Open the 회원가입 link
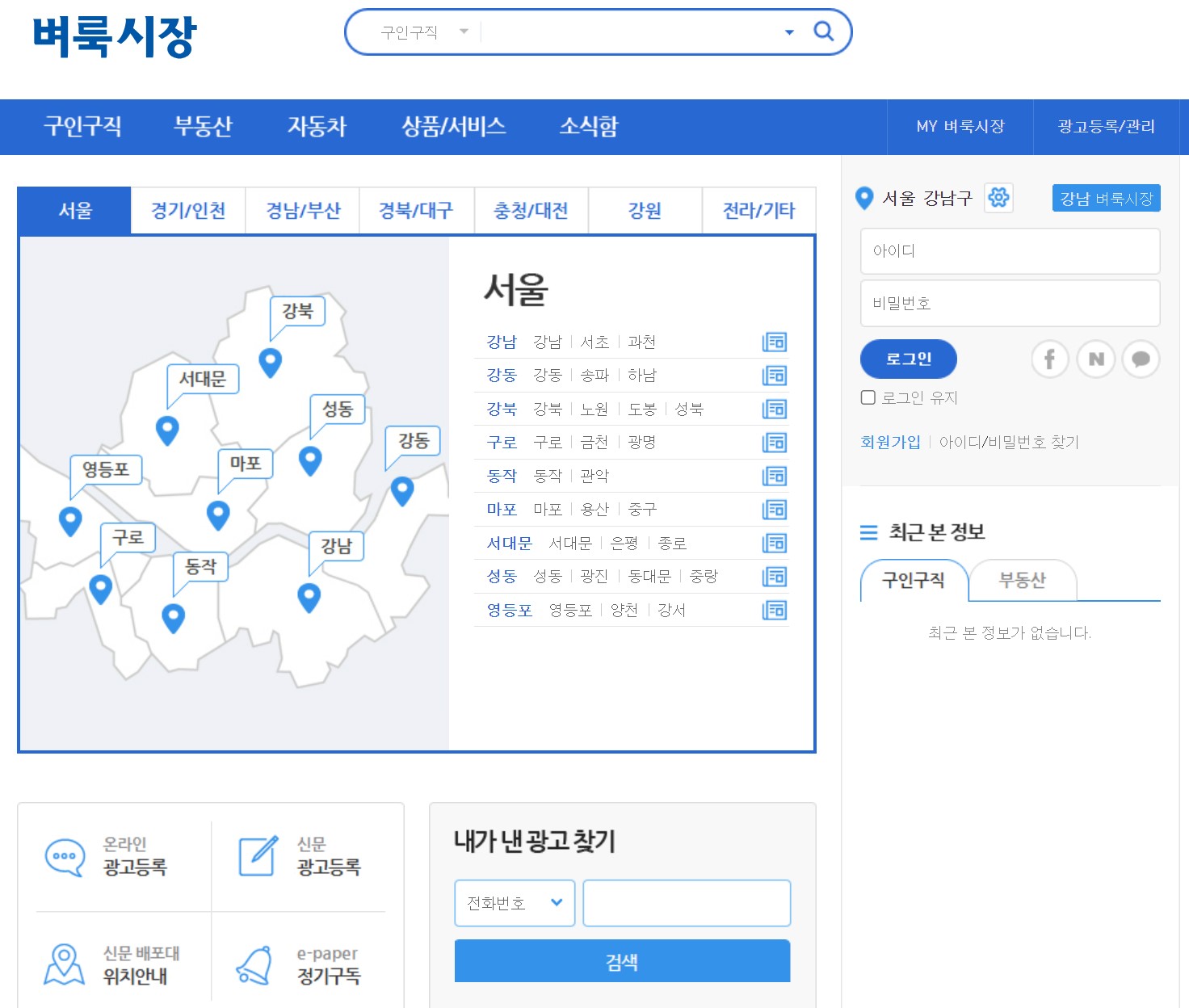Viewport: 1189px width, 1008px height. [890, 442]
